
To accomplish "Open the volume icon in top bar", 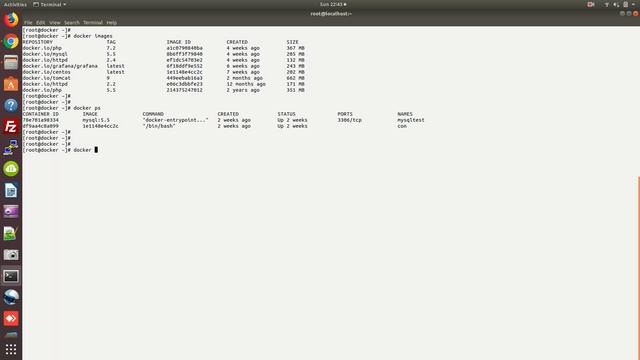I will 616,4.
